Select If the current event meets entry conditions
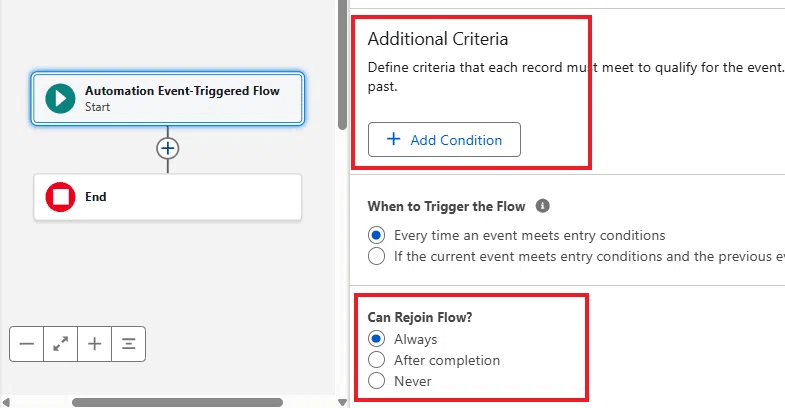Screen dimensions: 785x408 point(376,256)
